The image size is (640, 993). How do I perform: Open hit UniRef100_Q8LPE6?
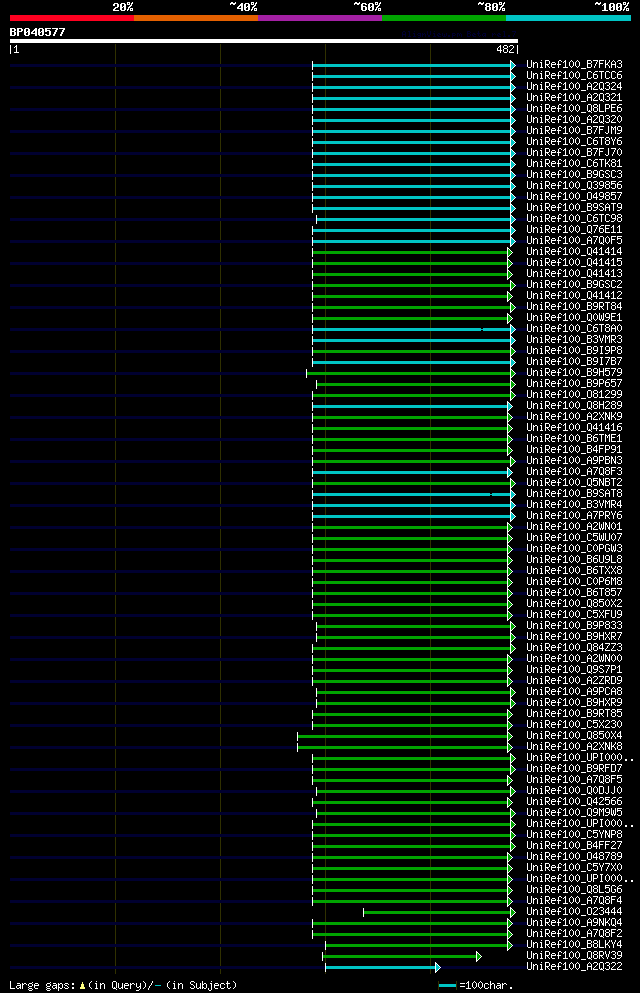click(574, 108)
